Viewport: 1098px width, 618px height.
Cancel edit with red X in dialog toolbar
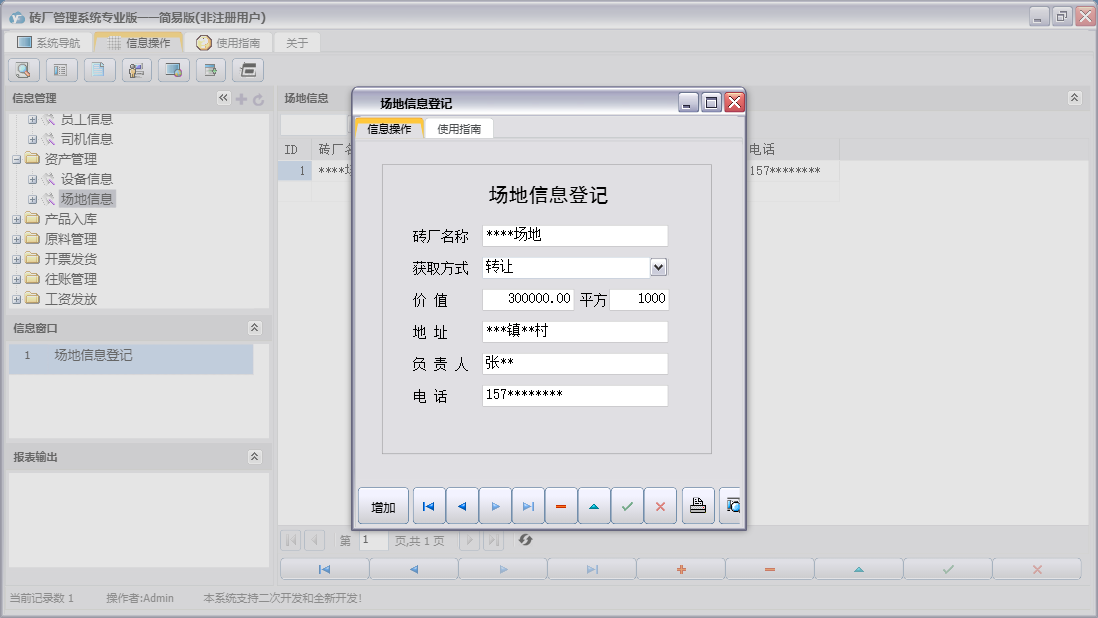coord(660,506)
